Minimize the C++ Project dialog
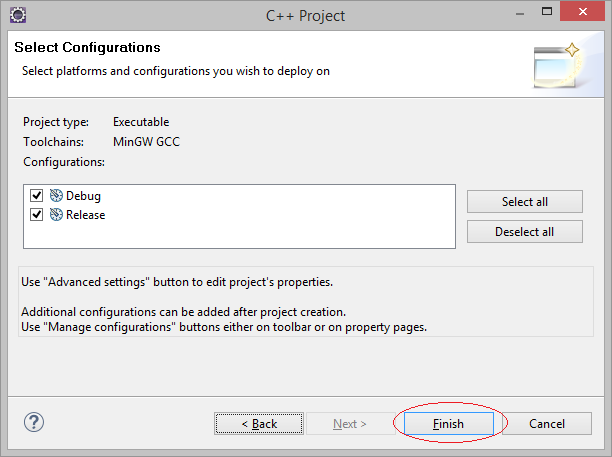612x457 pixels. click(x=519, y=14)
